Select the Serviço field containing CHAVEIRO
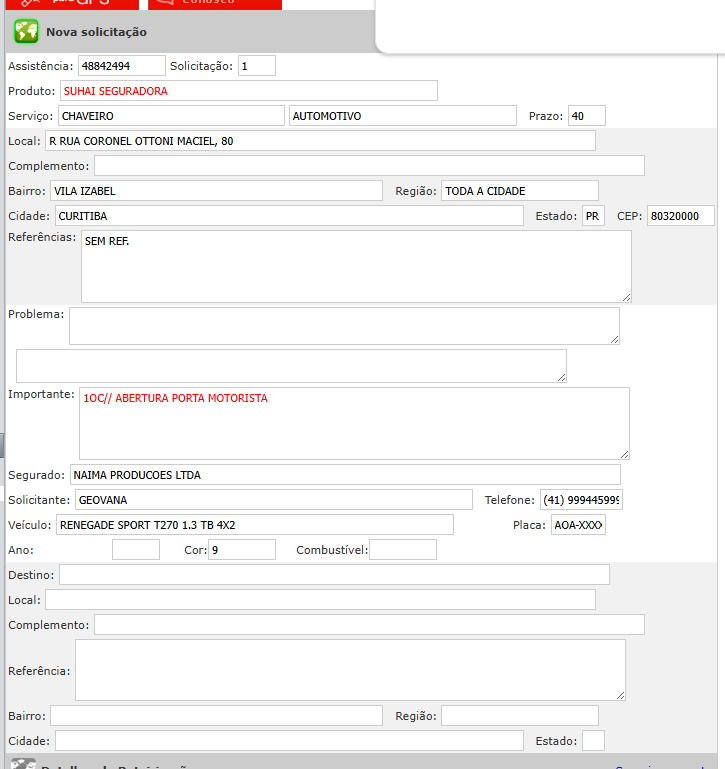725x769 pixels. pyautogui.click(x=171, y=116)
